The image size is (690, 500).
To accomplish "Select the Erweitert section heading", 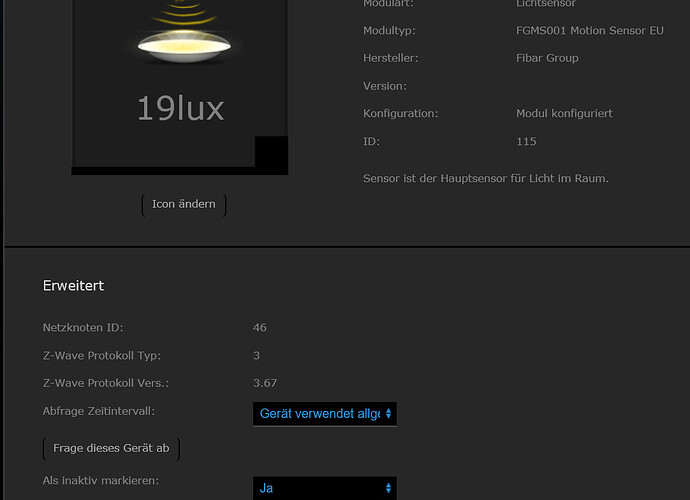I will (73, 286).
